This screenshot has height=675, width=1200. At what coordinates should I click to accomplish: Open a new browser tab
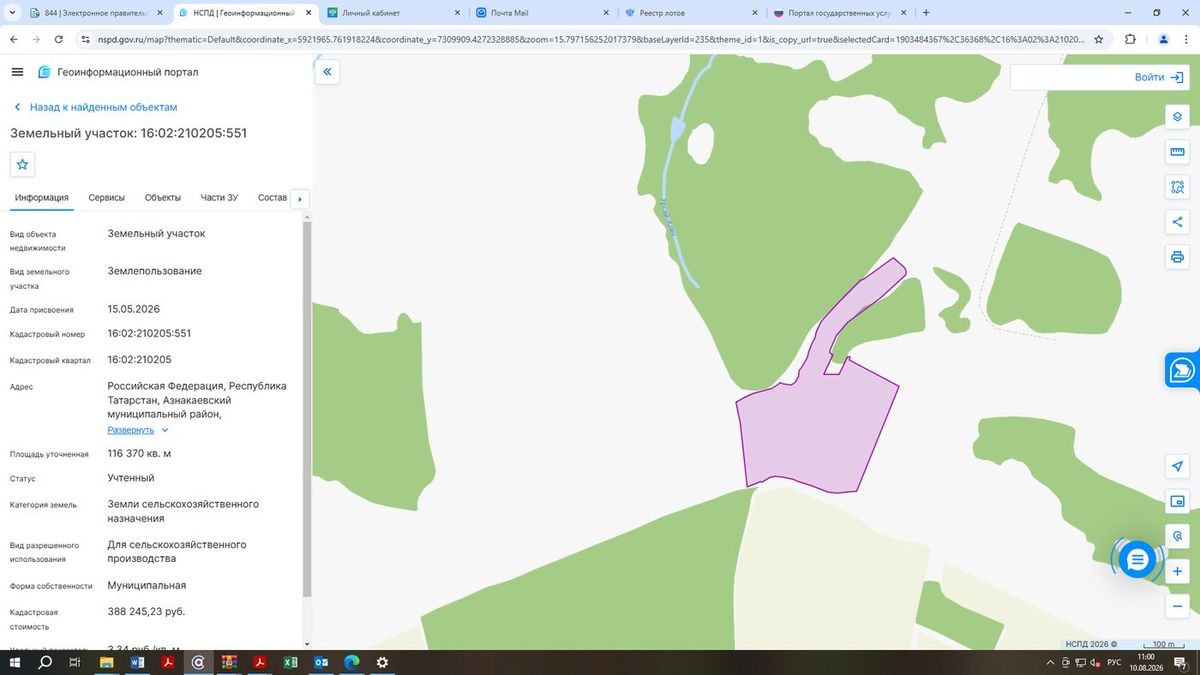click(926, 13)
